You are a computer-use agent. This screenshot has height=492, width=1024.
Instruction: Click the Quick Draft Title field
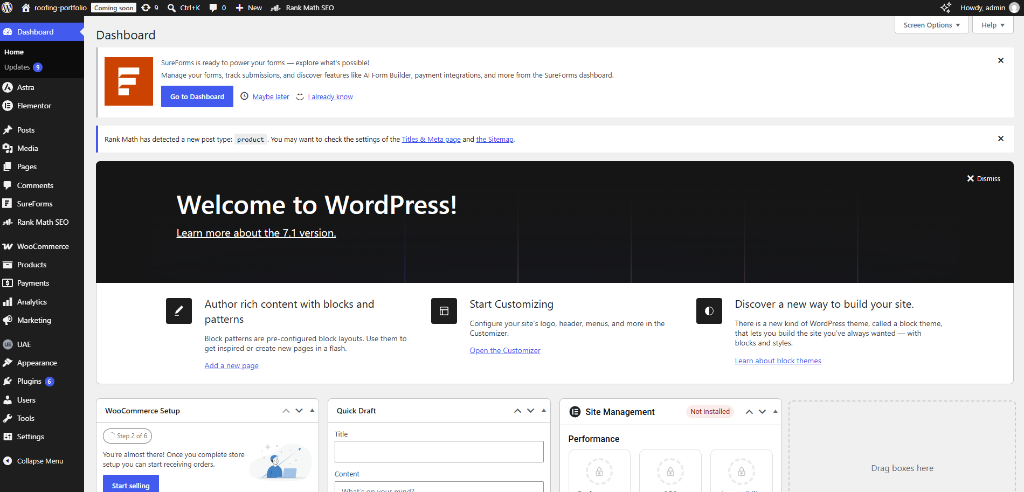coord(439,452)
